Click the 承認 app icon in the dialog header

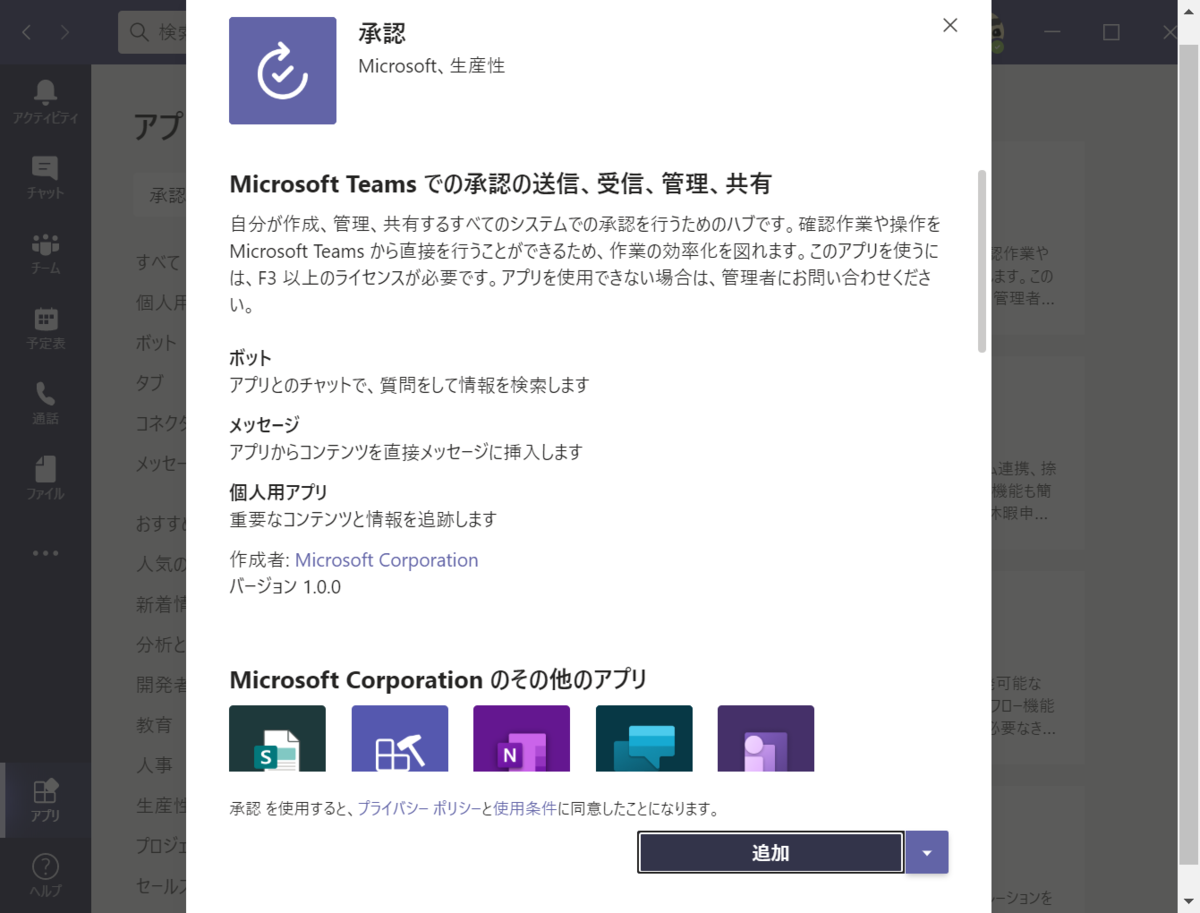click(x=282, y=70)
